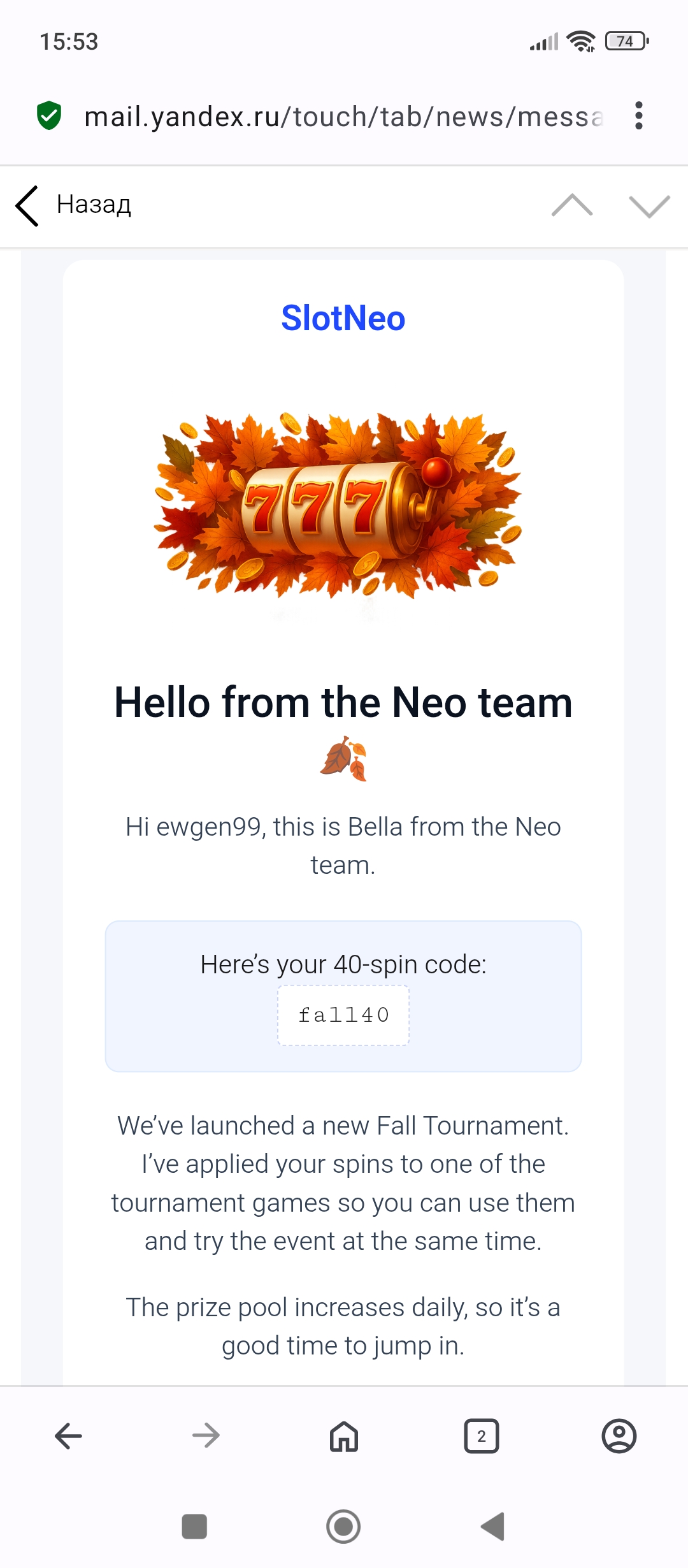Viewport: 688px width, 1568px height.
Task: Open the browser account profile icon
Action: pos(619,1436)
